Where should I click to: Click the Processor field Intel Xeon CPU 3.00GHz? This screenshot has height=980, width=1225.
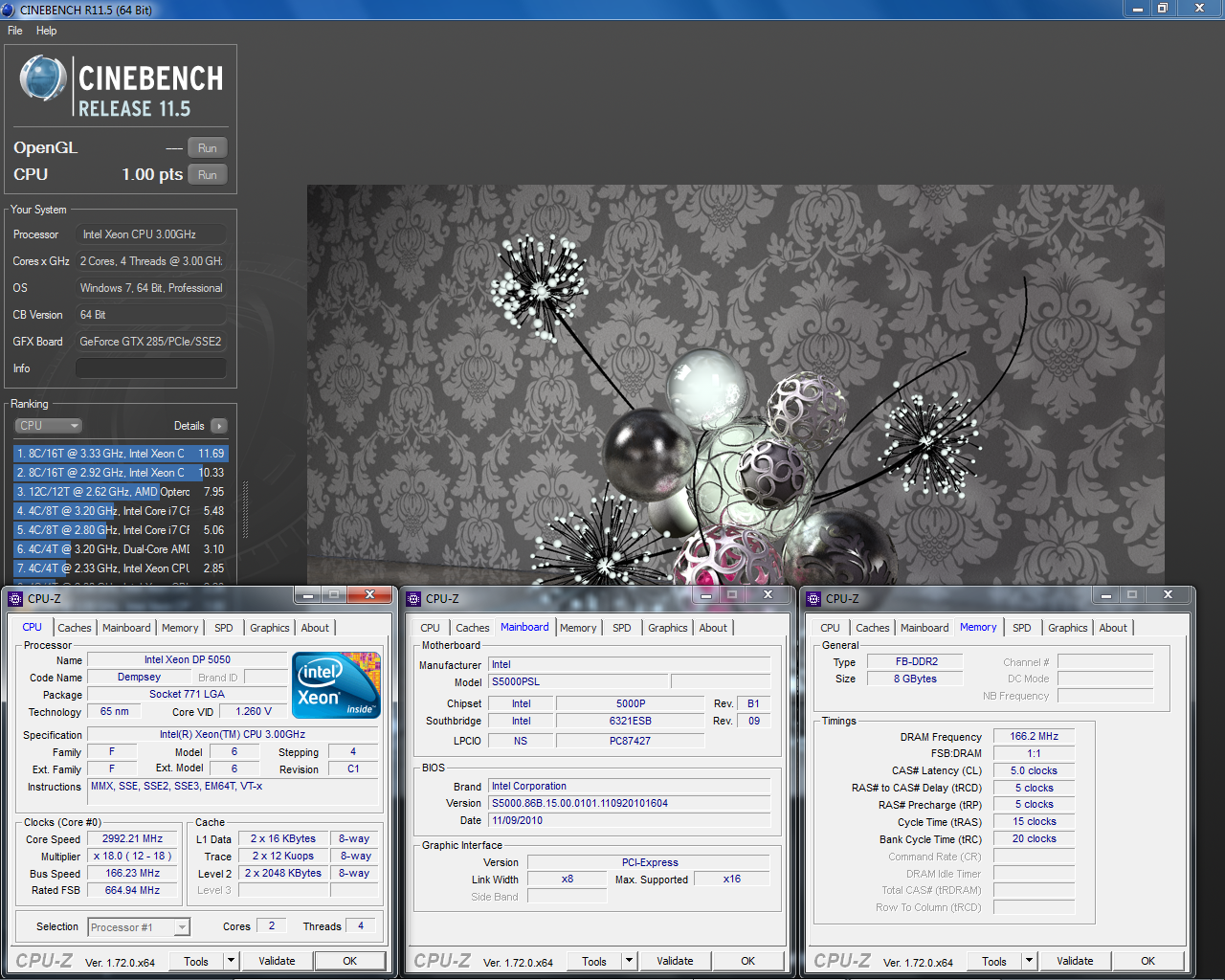[x=151, y=234]
